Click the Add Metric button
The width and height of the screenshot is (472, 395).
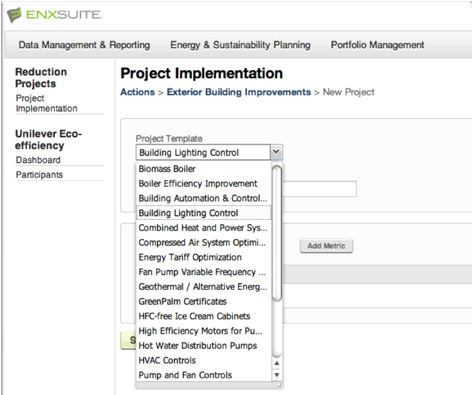(x=326, y=246)
